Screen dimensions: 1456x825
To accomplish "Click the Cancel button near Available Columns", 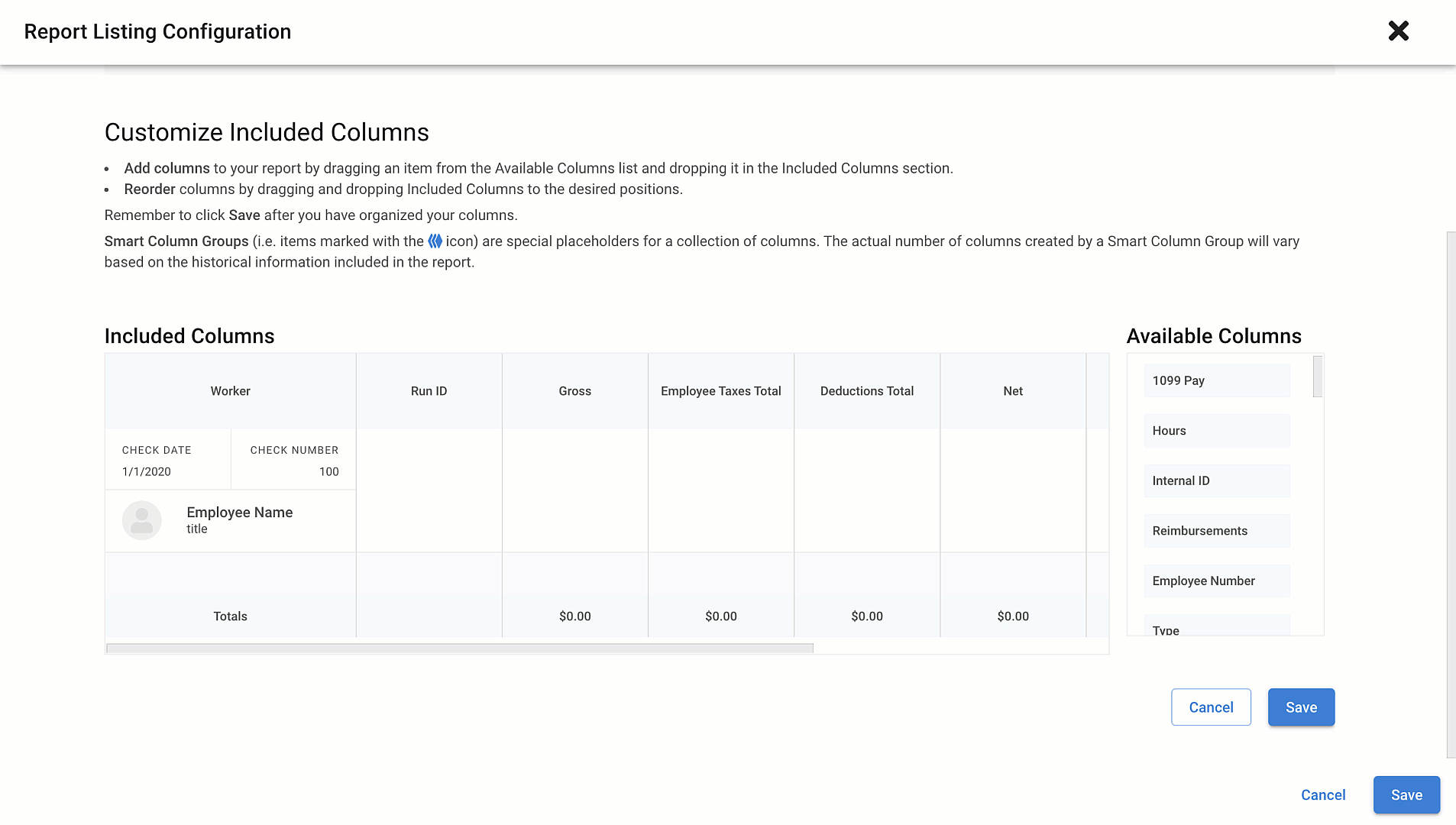I will (1210, 707).
